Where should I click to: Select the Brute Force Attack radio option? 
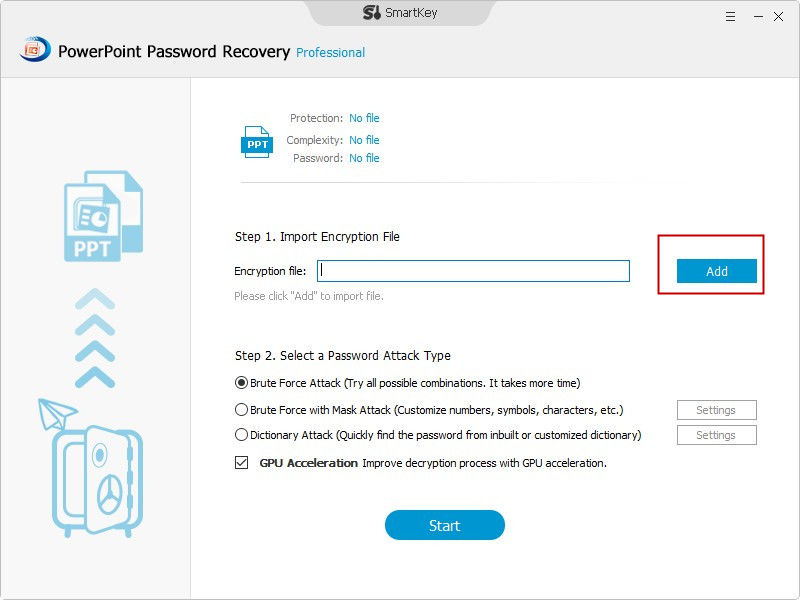(x=241, y=383)
